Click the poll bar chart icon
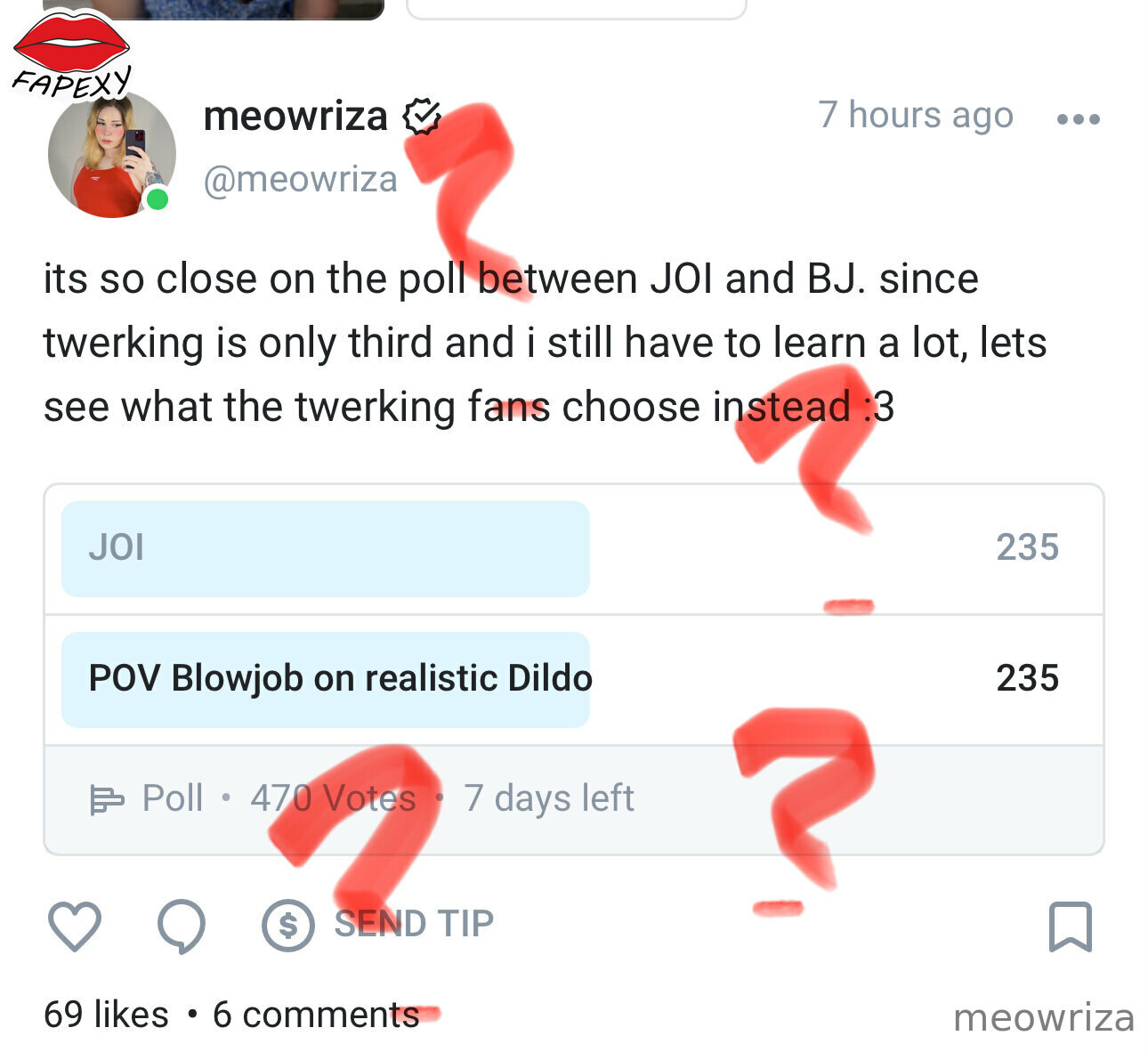 (107, 799)
